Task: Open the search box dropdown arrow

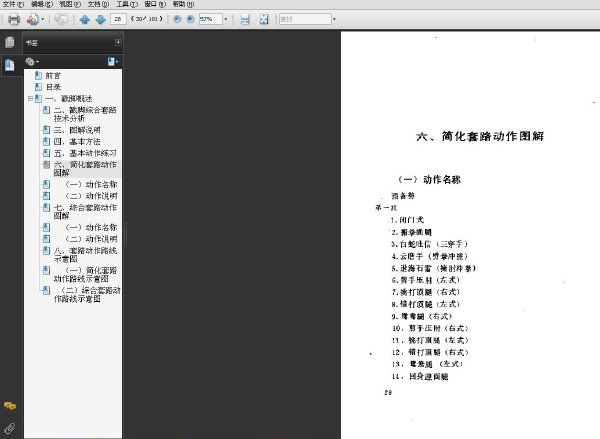Action: click(334, 19)
